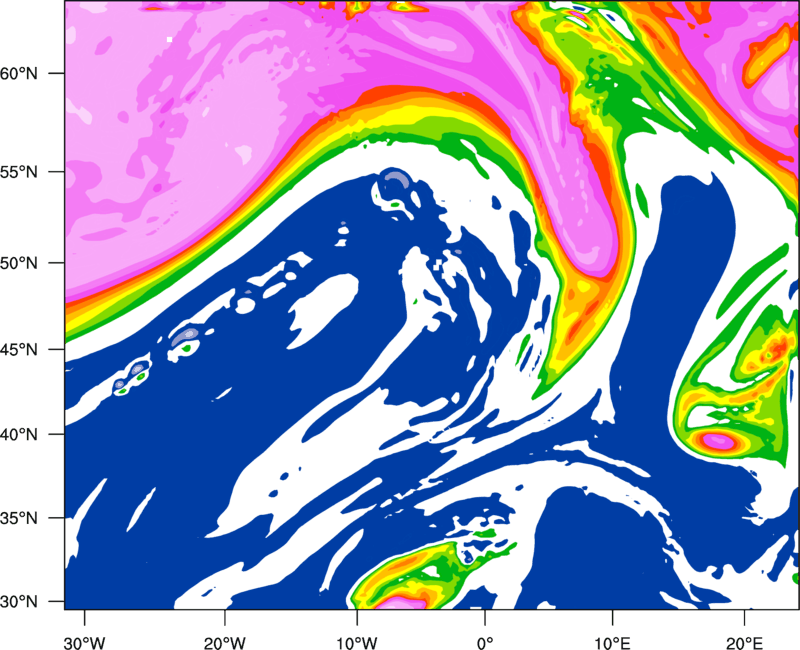Click the 60°N latitude label
This screenshot has width=800, height=650.
19,73
